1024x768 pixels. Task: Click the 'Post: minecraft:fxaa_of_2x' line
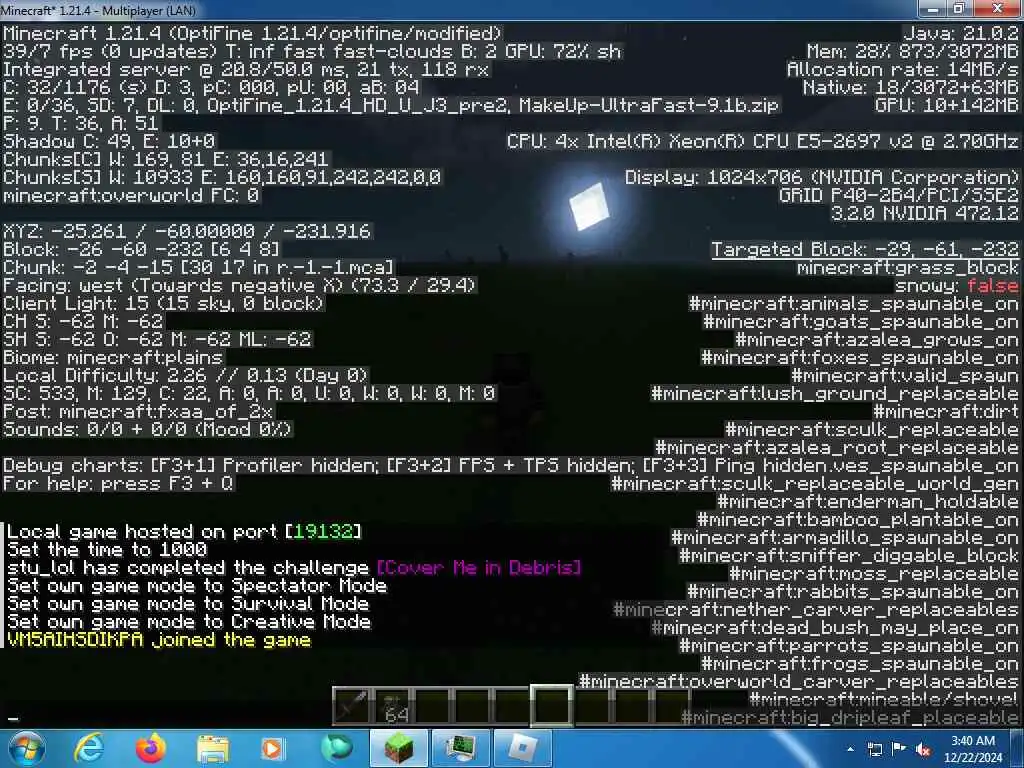(138, 411)
